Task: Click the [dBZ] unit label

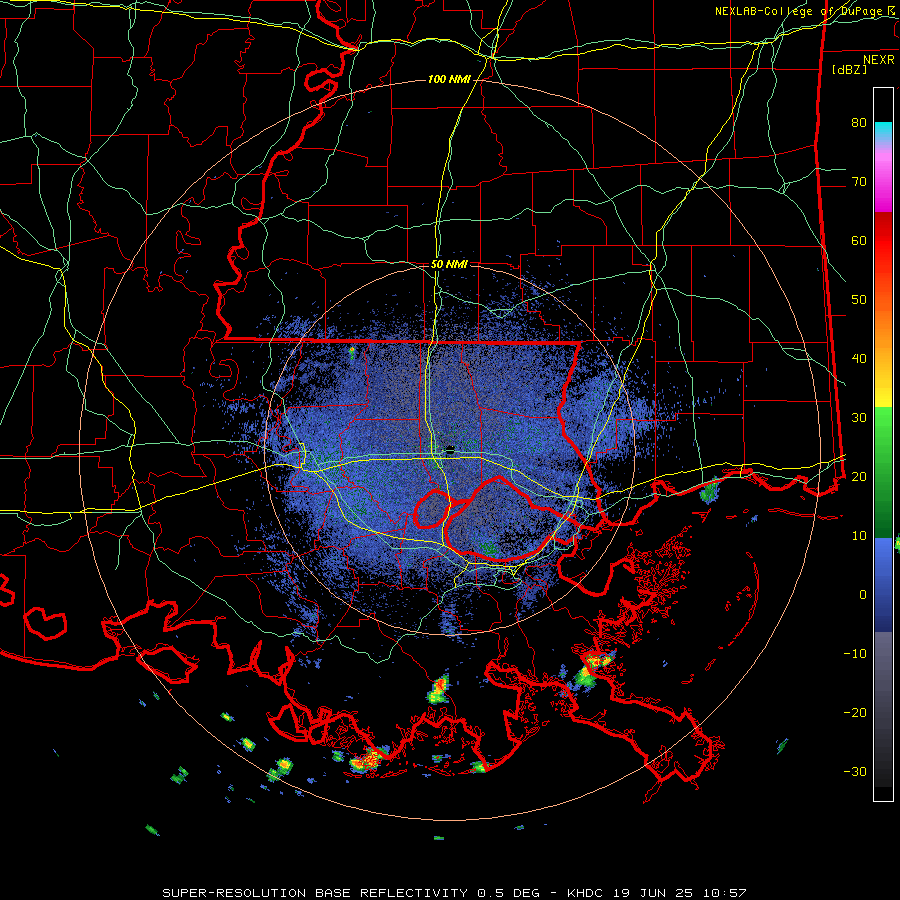Action: coord(849,69)
